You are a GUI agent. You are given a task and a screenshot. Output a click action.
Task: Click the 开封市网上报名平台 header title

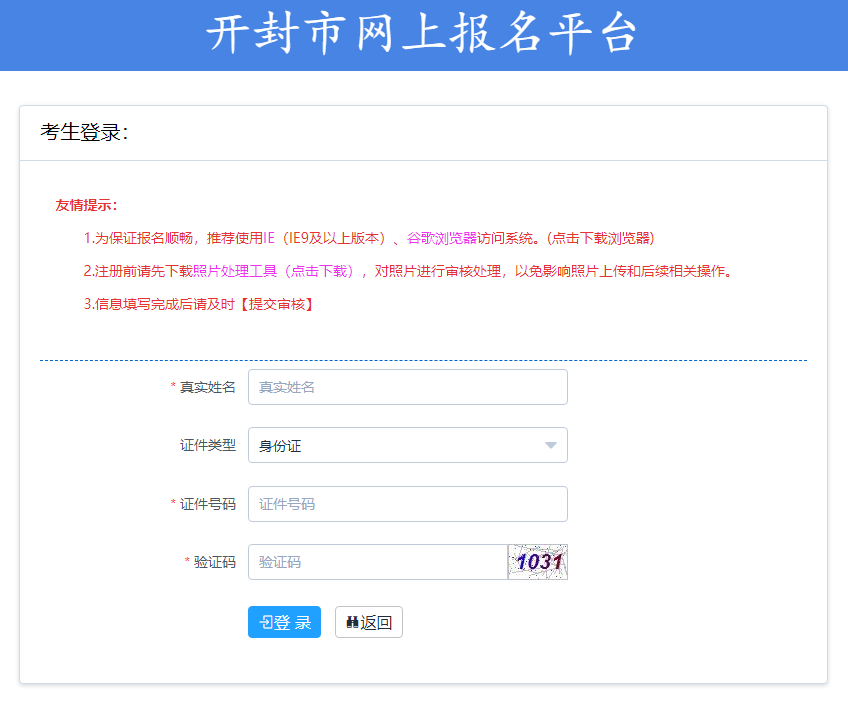(423, 35)
